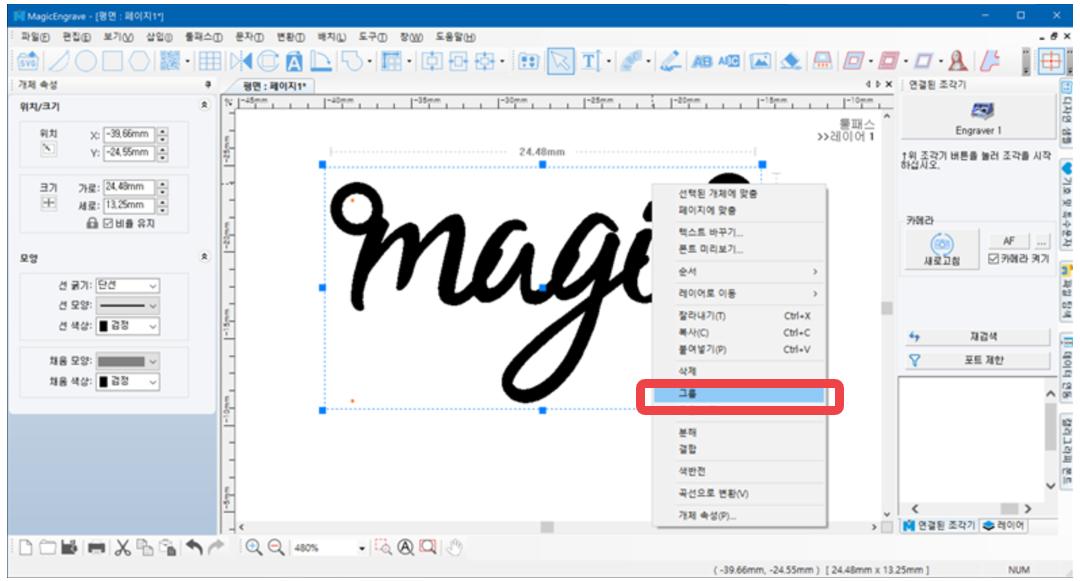The image size is (1080, 581).
Task: Choose 그룹 in the context menu
Action: pos(740,394)
